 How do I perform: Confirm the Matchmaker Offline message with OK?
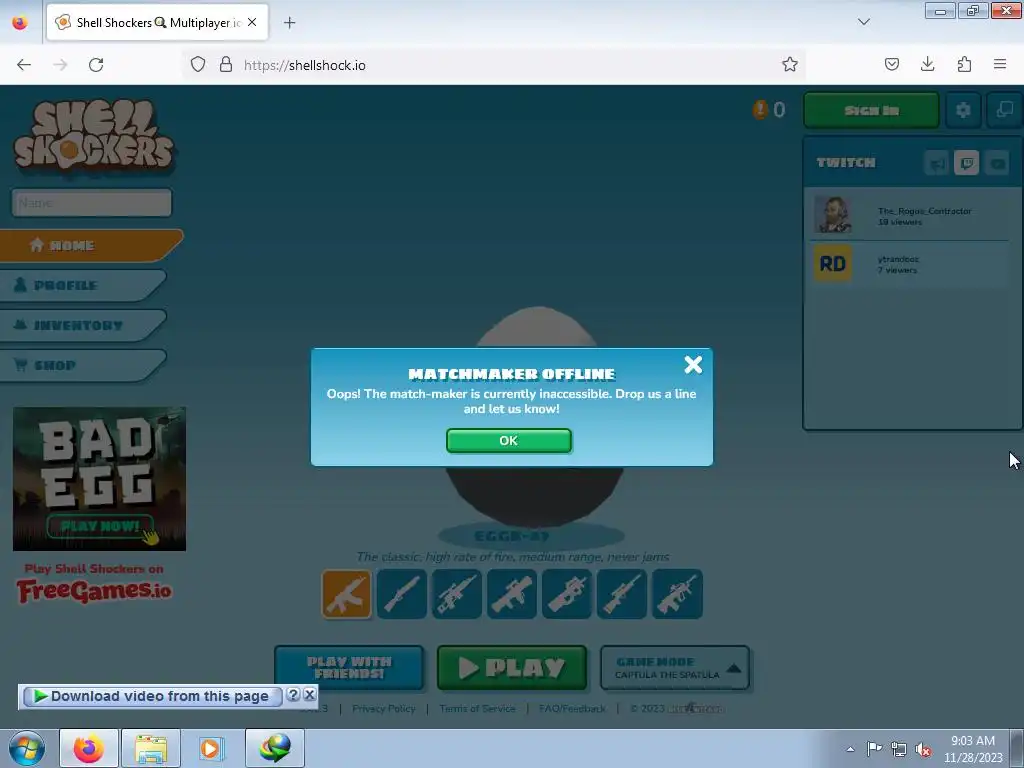pos(509,440)
